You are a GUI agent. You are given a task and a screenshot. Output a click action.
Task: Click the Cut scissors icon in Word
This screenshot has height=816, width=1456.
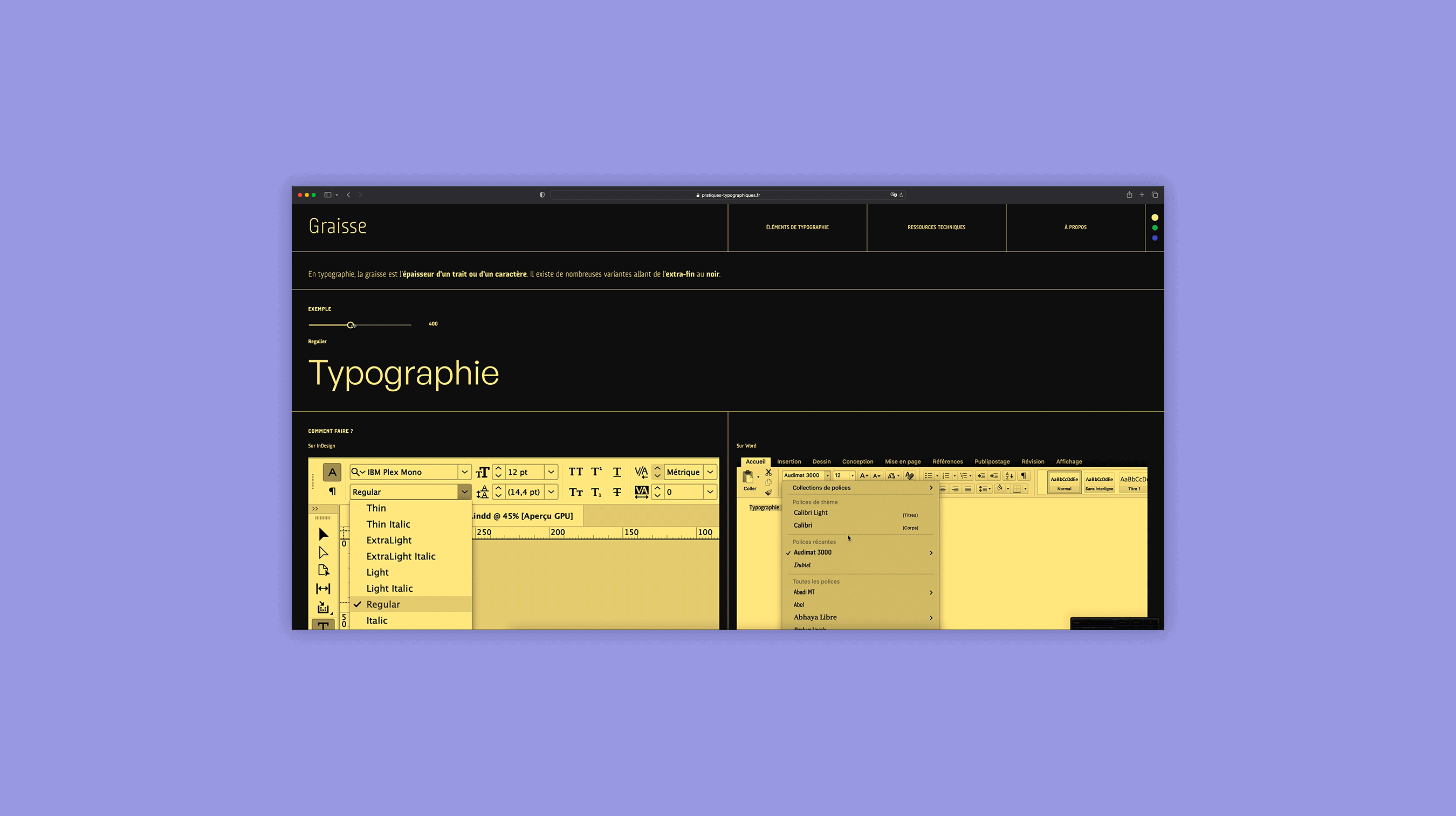click(768, 473)
